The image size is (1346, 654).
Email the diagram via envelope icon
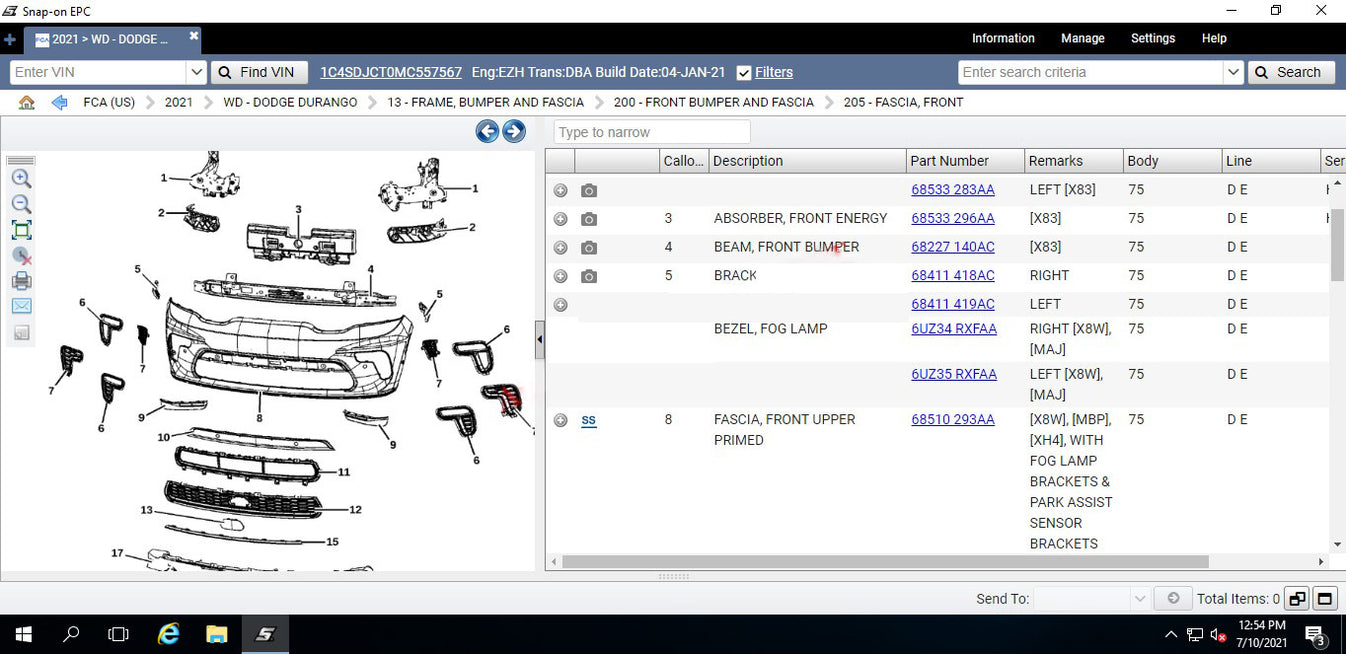coord(21,306)
